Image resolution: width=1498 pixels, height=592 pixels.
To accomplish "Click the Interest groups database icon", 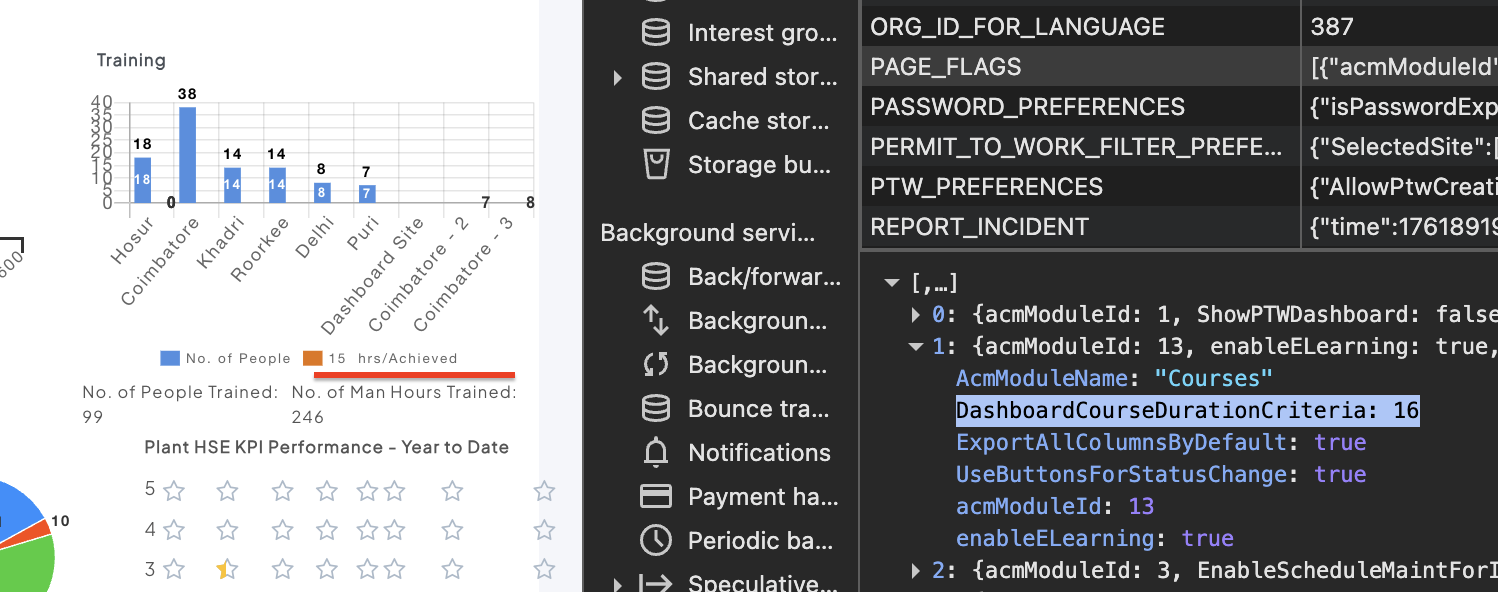I will click(656, 33).
